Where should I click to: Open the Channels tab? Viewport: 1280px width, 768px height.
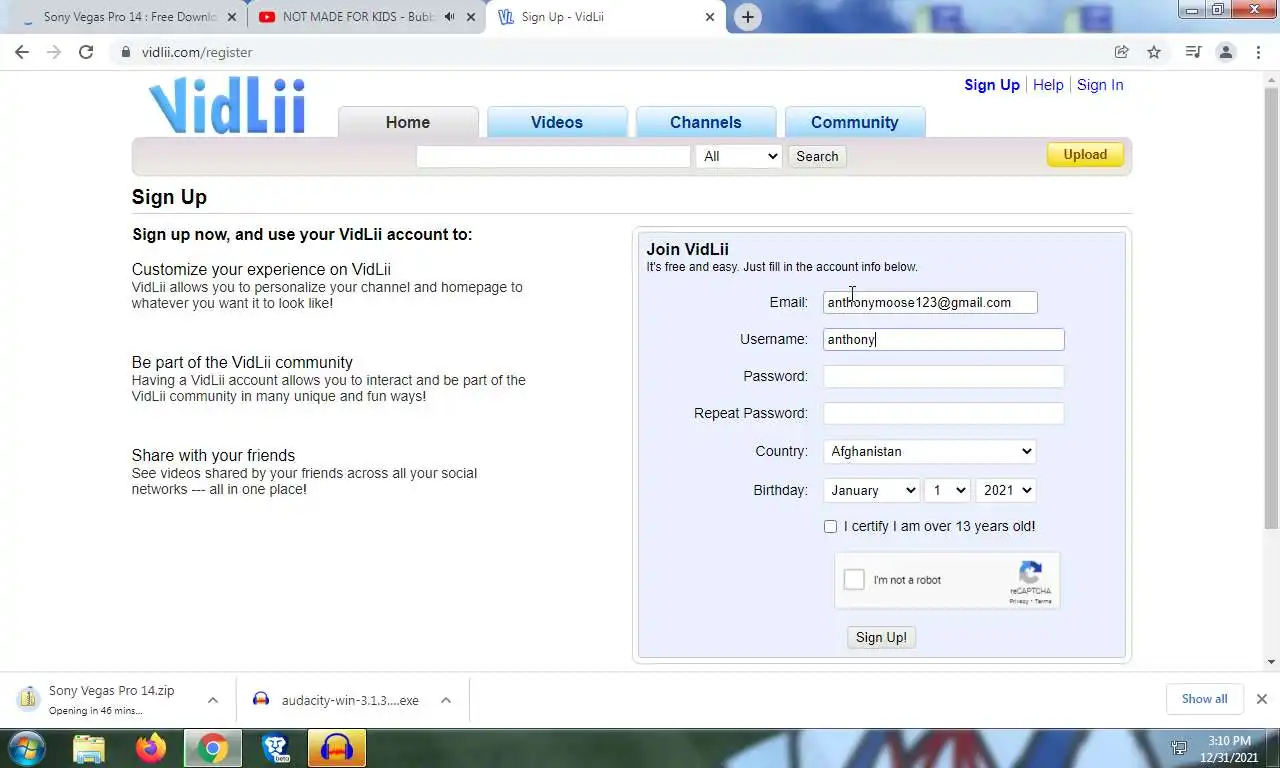tap(706, 122)
